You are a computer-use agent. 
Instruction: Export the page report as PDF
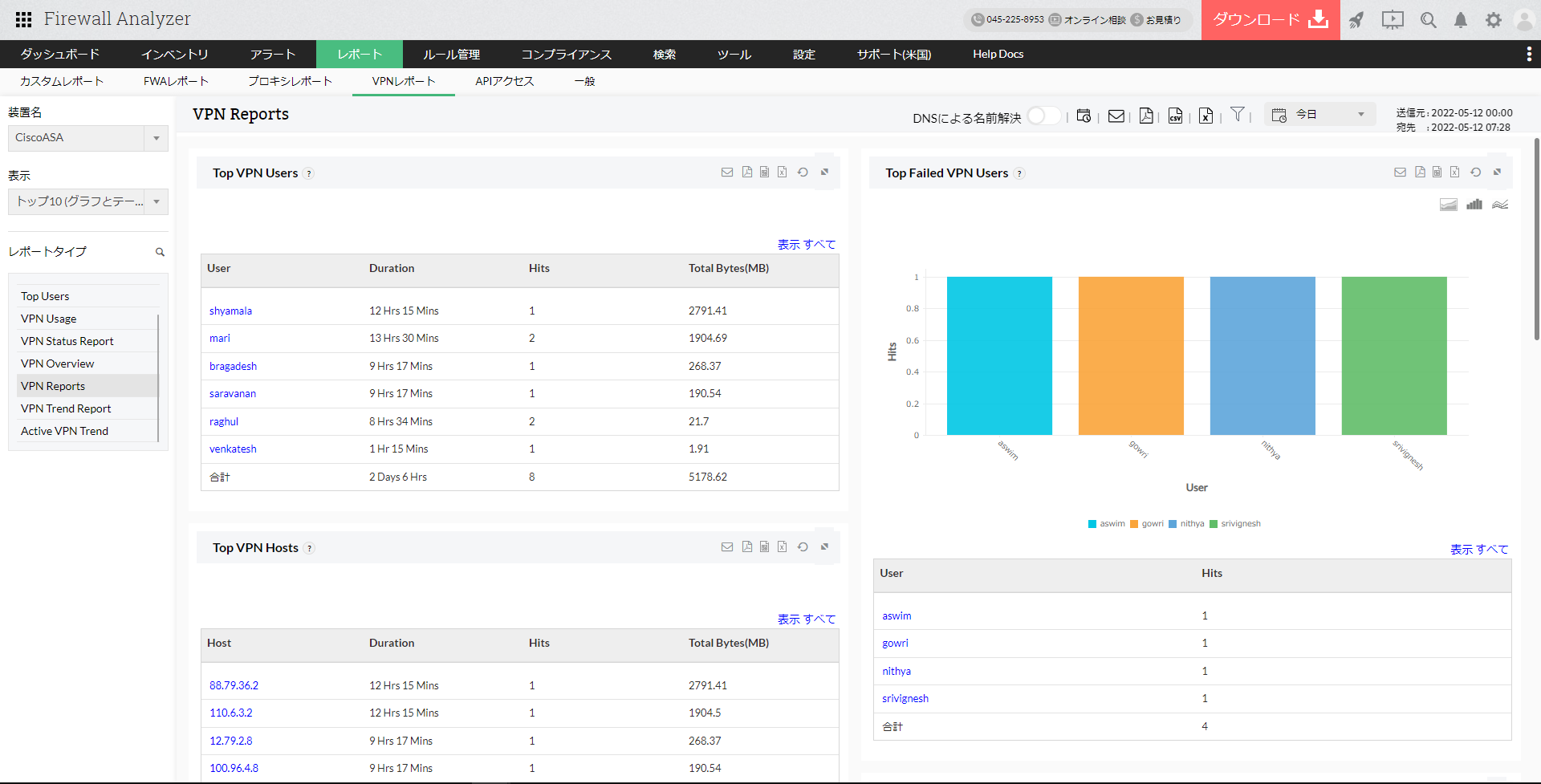1146,116
